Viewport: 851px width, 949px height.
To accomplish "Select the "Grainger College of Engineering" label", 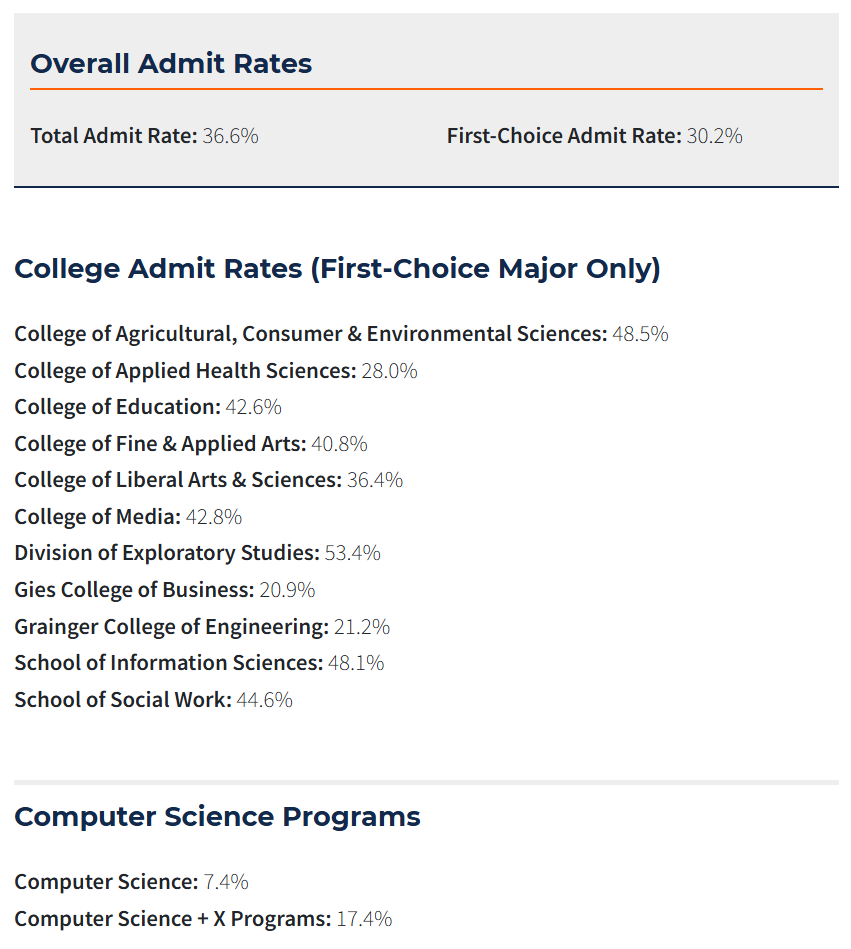I will pos(171,627).
